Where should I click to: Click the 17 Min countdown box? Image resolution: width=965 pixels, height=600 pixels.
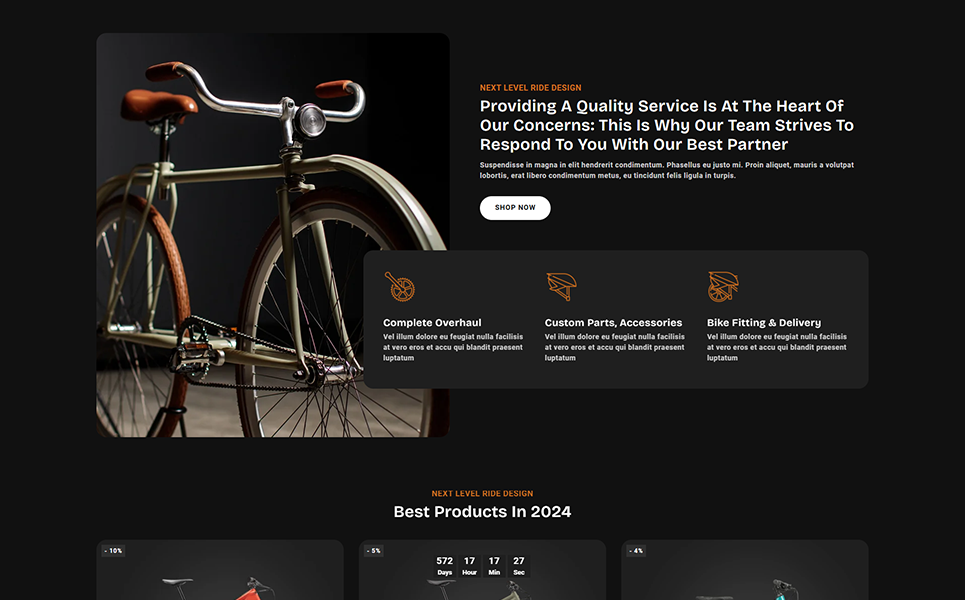tap(494, 566)
